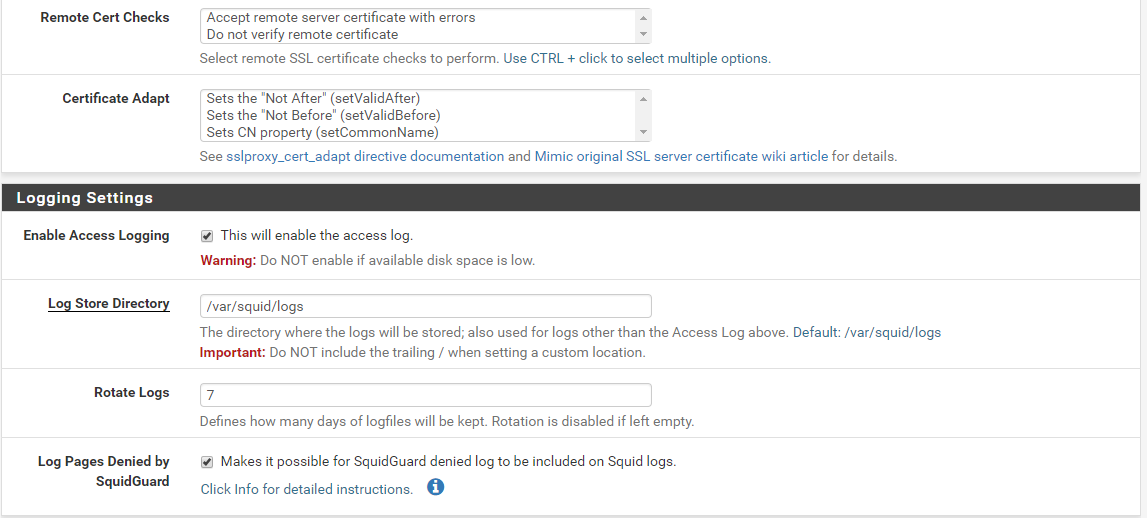Choose Sets the "Not After" (setValidAfter) option
The height and width of the screenshot is (518, 1147).
(x=313, y=98)
